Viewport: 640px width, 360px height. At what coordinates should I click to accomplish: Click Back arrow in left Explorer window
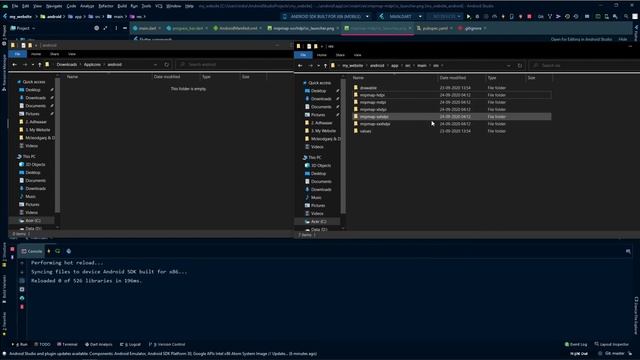point(15,64)
